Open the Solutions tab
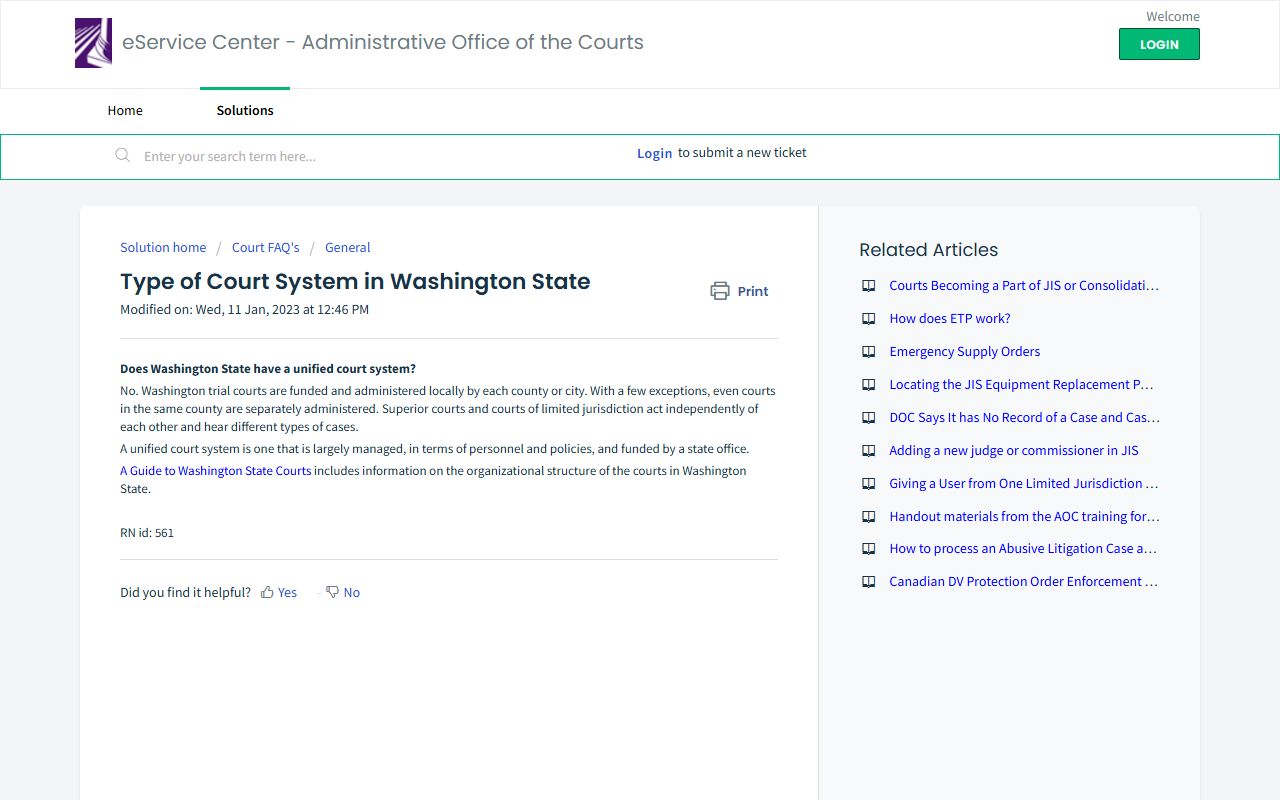 [245, 110]
